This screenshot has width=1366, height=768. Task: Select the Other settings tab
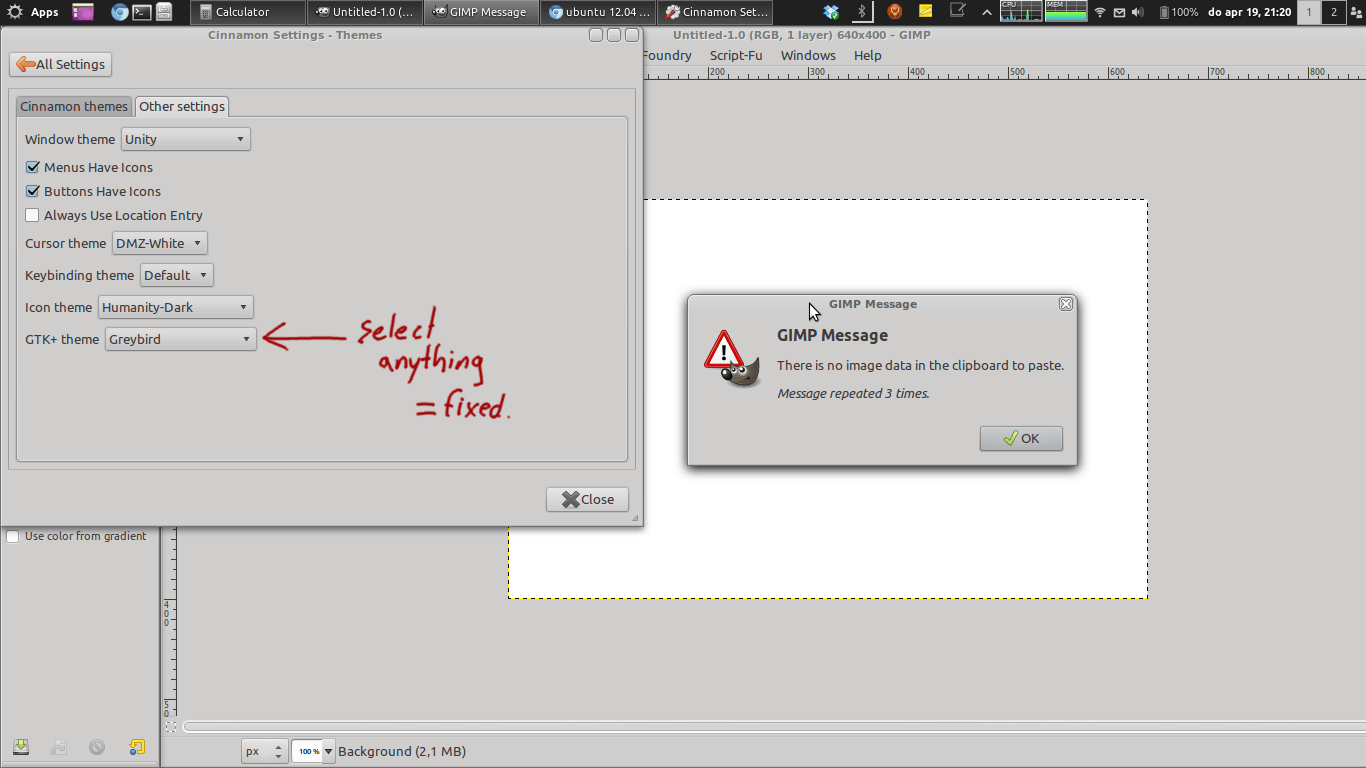181,106
